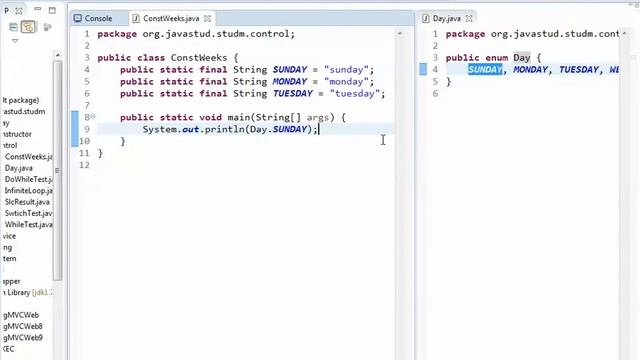Image resolution: width=640 pixels, height=360 pixels.
Task: Maximize the package explorer panel
Action: [x=52, y=10]
